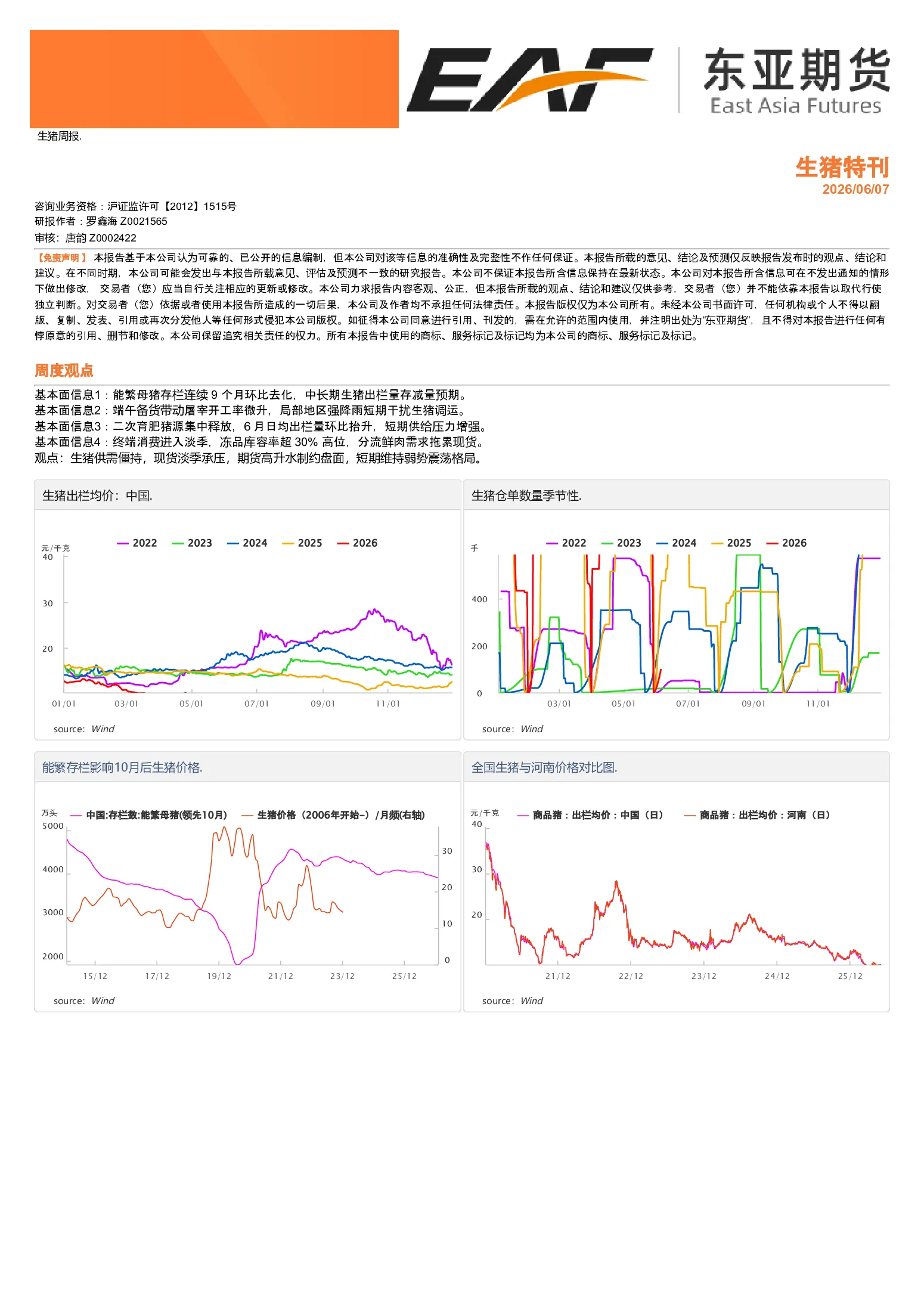Click the 出栏均价：河南（日）legend entry
The image size is (924, 1295).
(757, 815)
